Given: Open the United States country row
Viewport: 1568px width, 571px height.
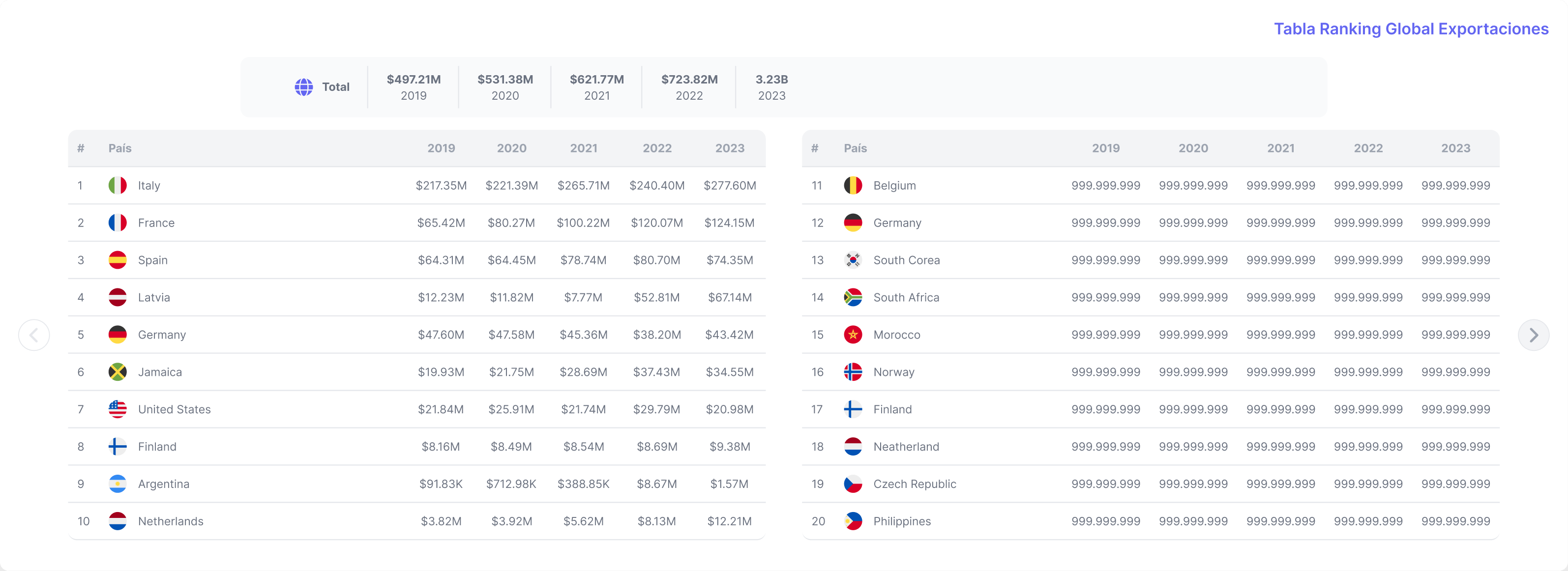Looking at the screenshot, I should (174, 409).
